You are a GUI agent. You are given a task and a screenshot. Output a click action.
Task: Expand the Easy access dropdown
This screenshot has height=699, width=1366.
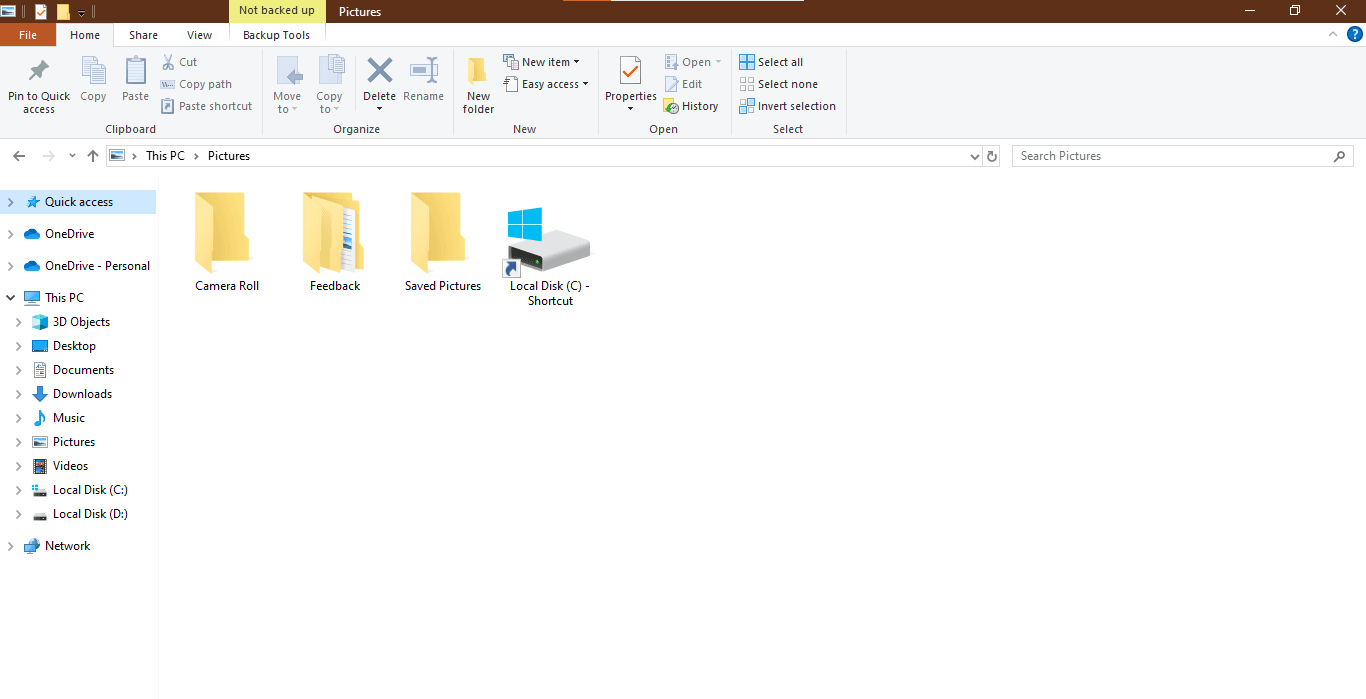click(x=546, y=84)
